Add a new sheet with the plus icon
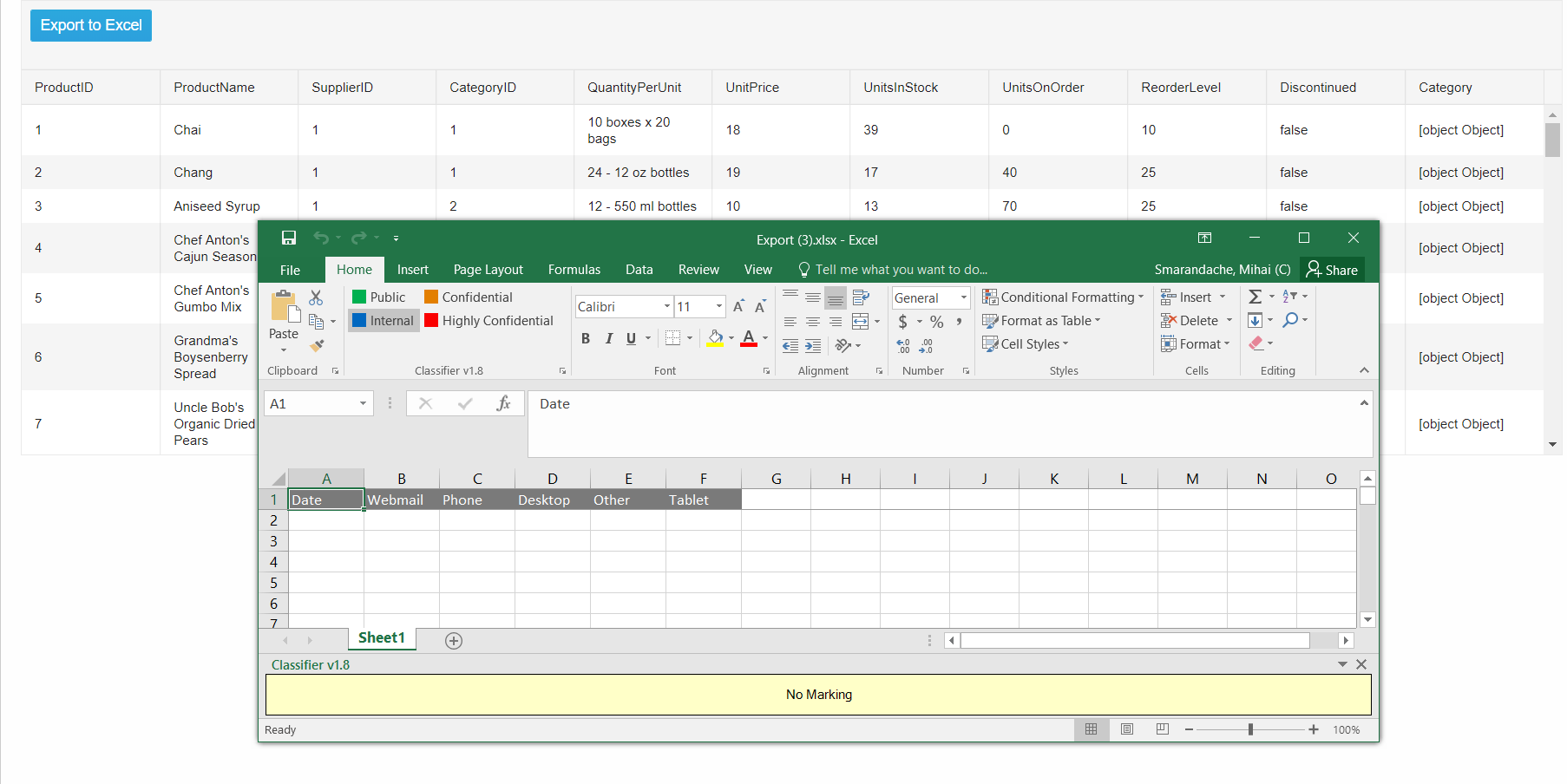Screen dimensions: 1567x784 (x=454, y=641)
